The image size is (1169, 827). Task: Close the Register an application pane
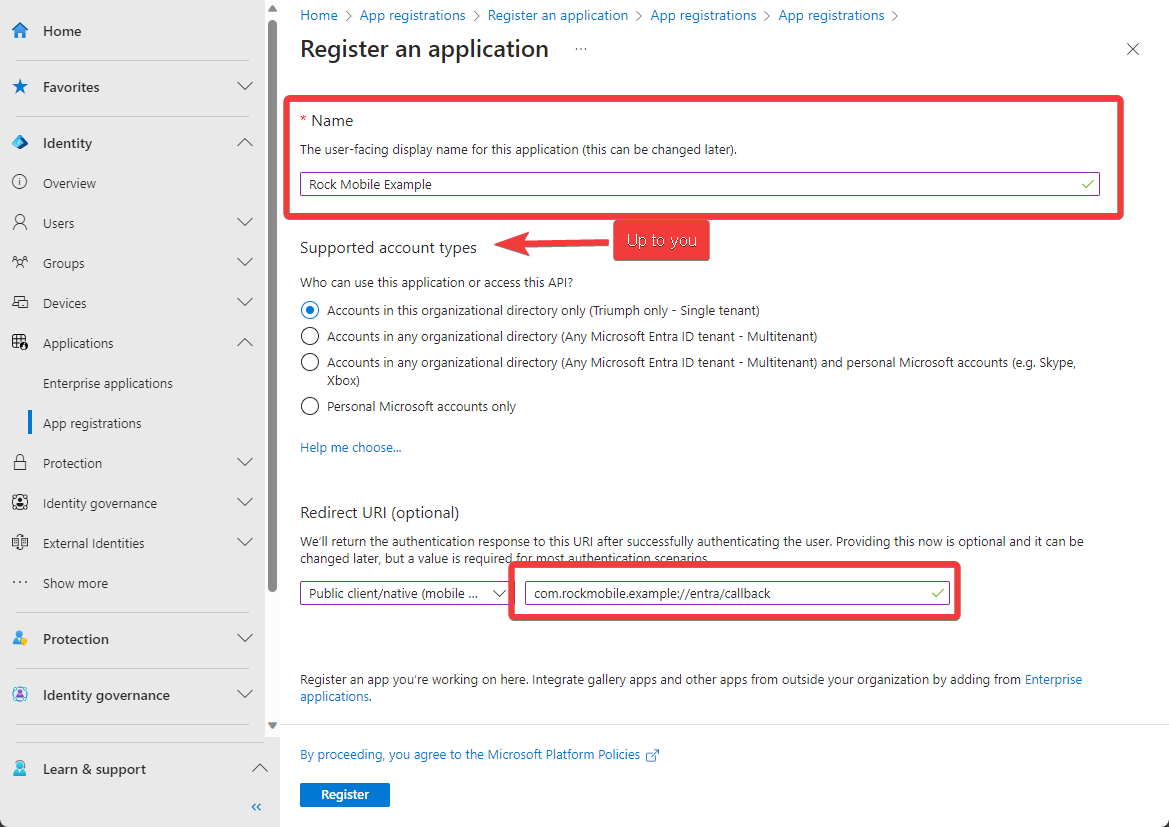(x=1132, y=49)
